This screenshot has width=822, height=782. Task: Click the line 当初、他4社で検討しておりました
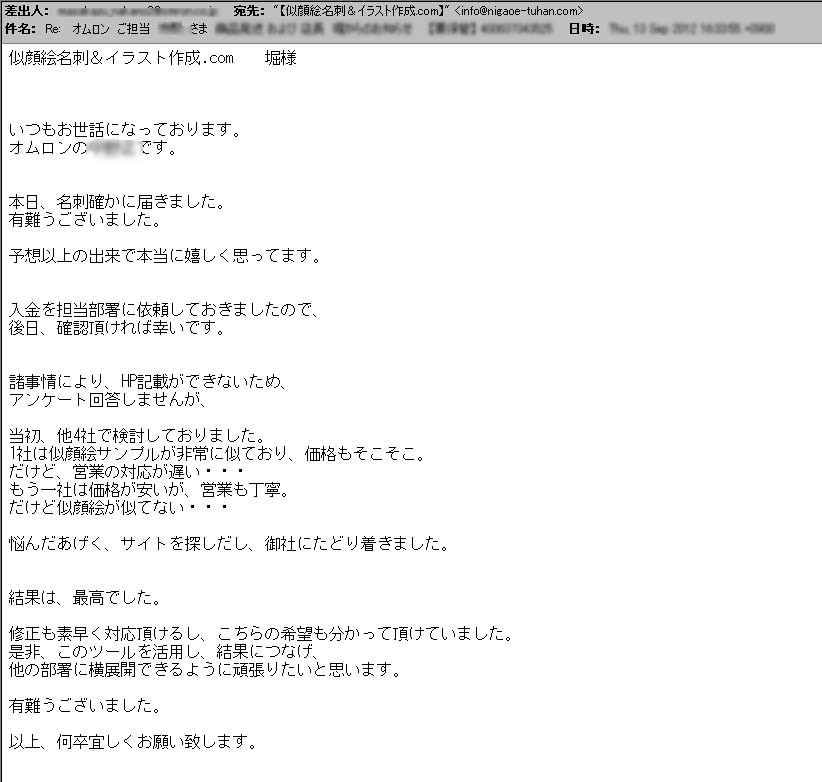tap(136, 435)
